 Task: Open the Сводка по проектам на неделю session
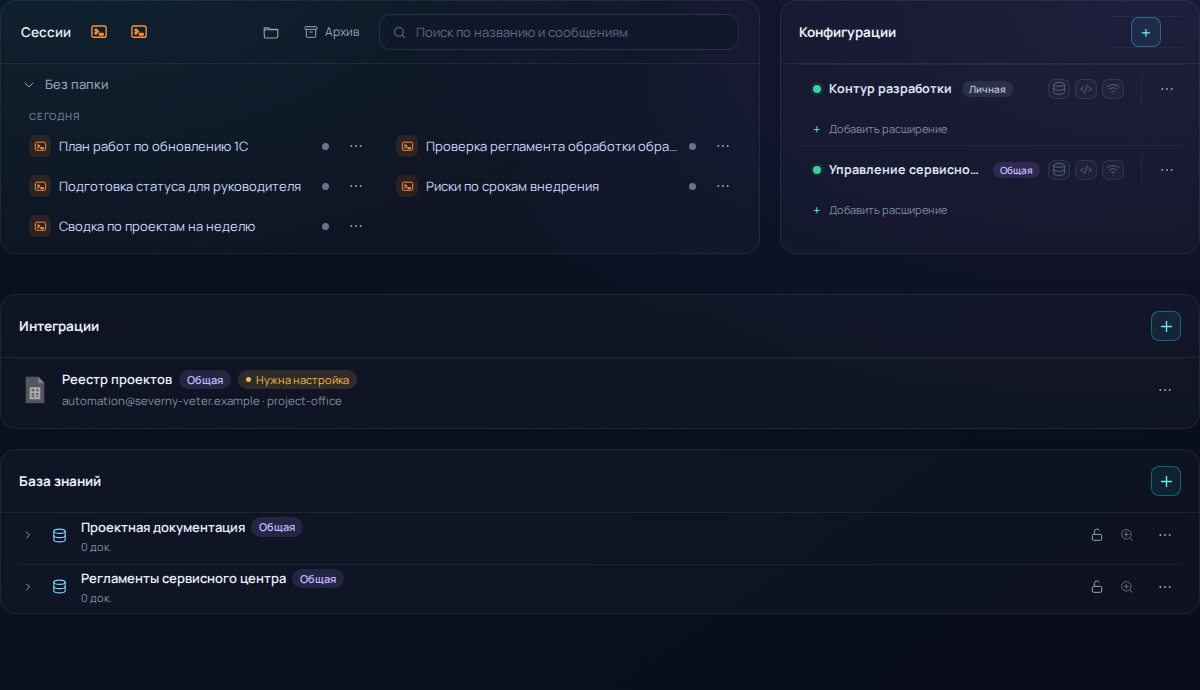point(157,226)
